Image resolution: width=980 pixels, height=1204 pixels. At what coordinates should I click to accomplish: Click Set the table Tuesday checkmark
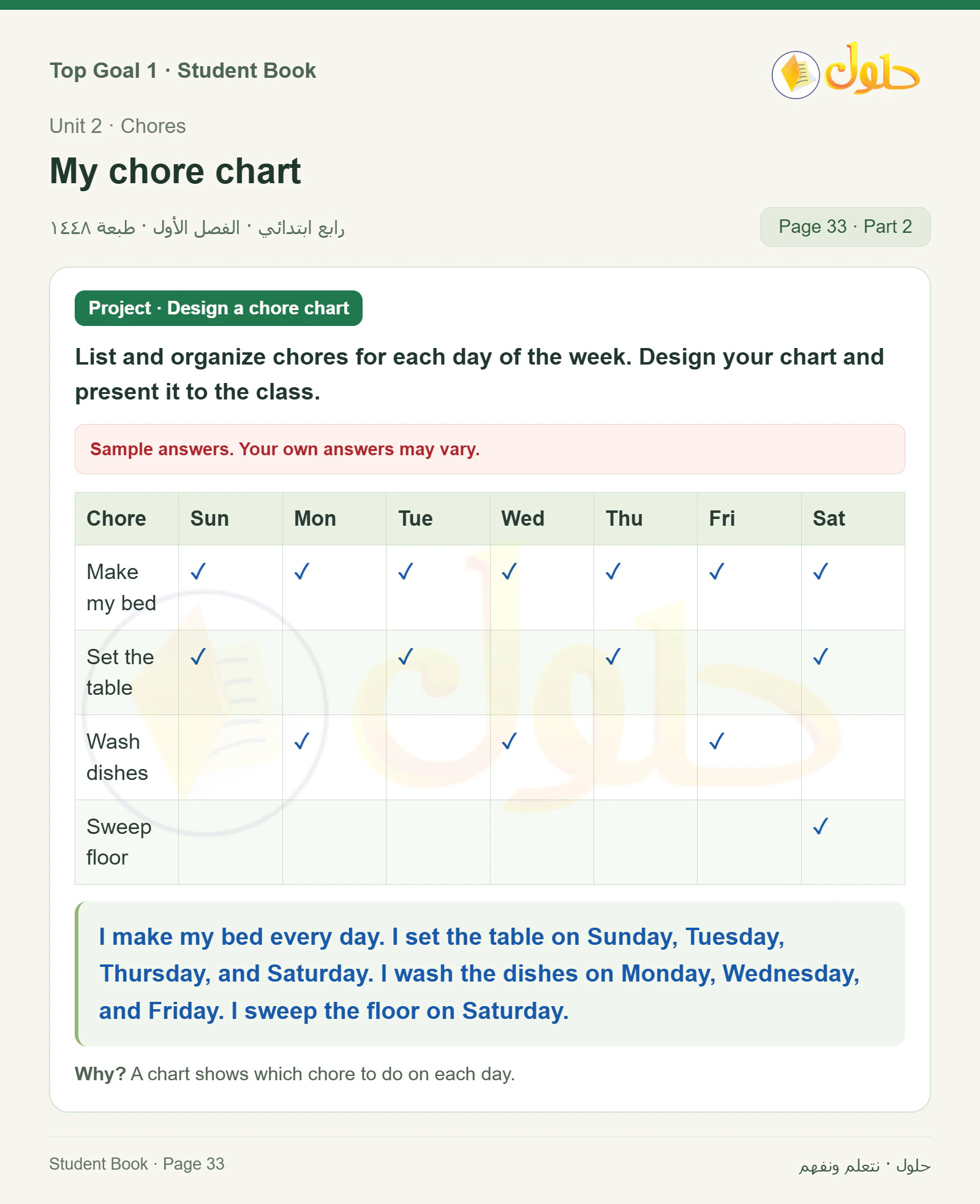(x=405, y=657)
